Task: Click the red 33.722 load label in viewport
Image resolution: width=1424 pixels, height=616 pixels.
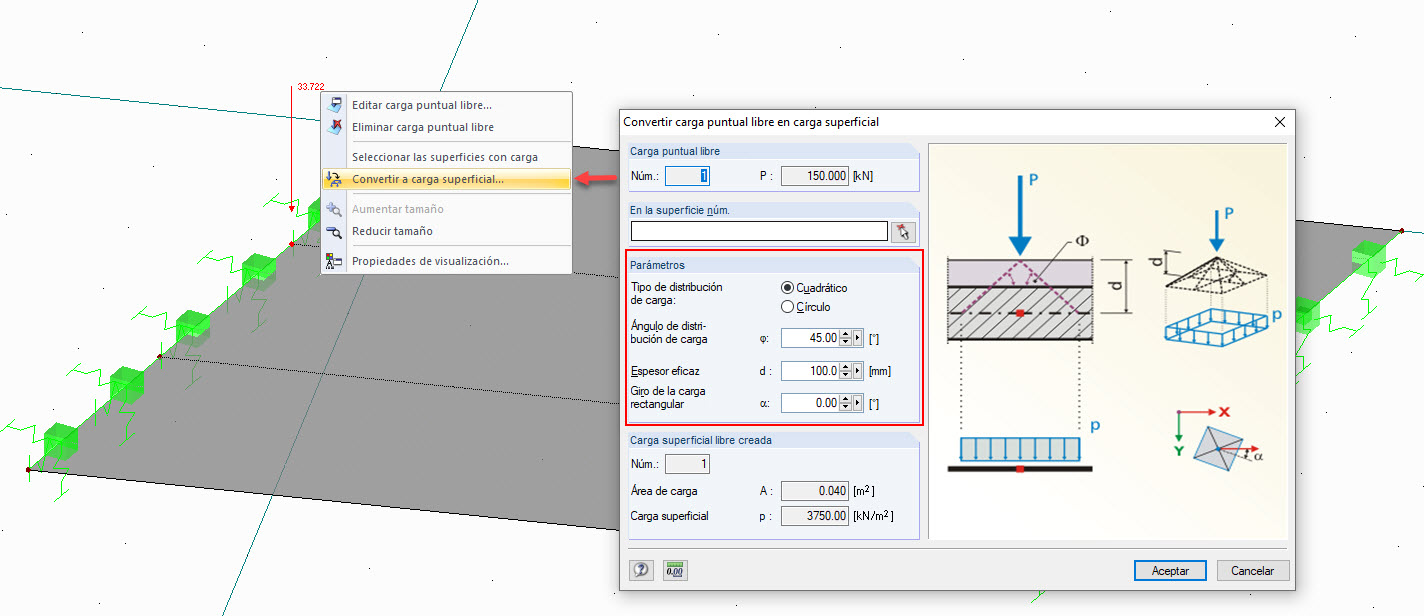Action: point(310,87)
